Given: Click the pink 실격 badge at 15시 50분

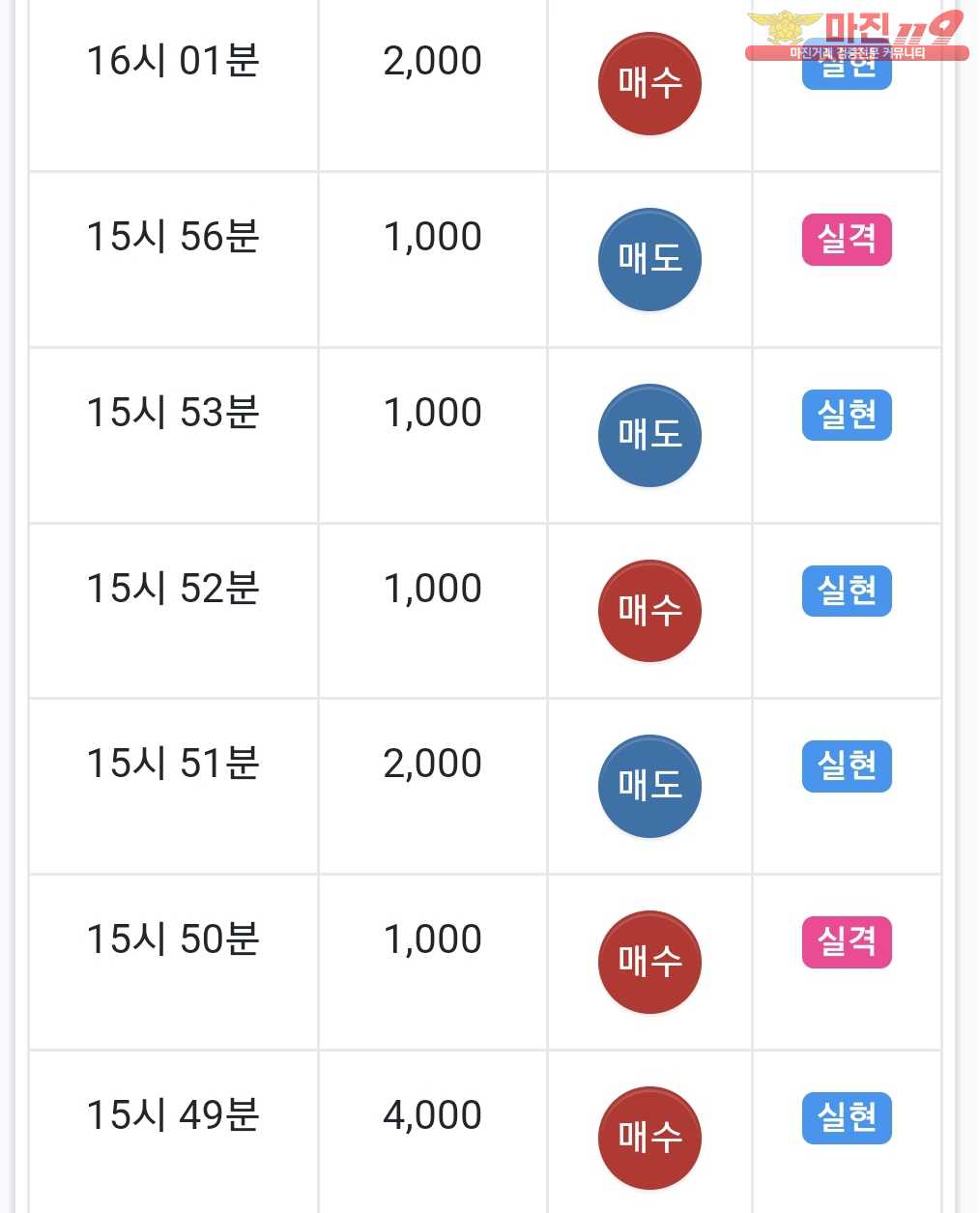Looking at the screenshot, I should click(x=847, y=942).
